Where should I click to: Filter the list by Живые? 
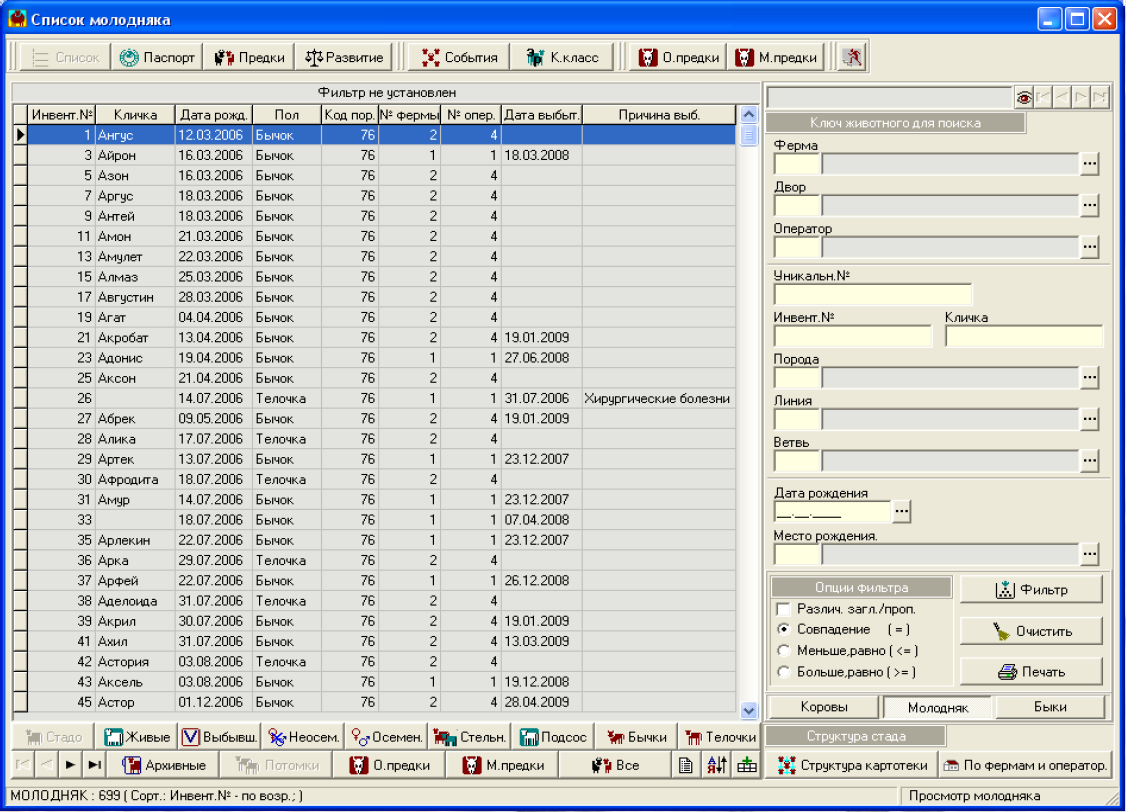136,737
